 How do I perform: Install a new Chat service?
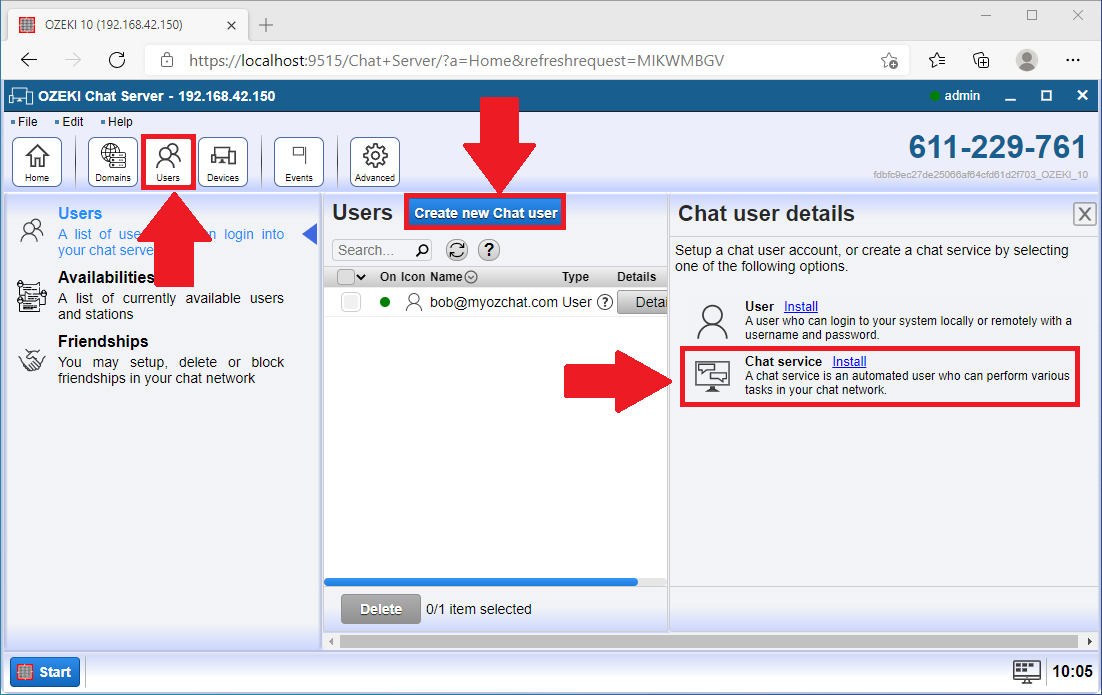pos(848,361)
